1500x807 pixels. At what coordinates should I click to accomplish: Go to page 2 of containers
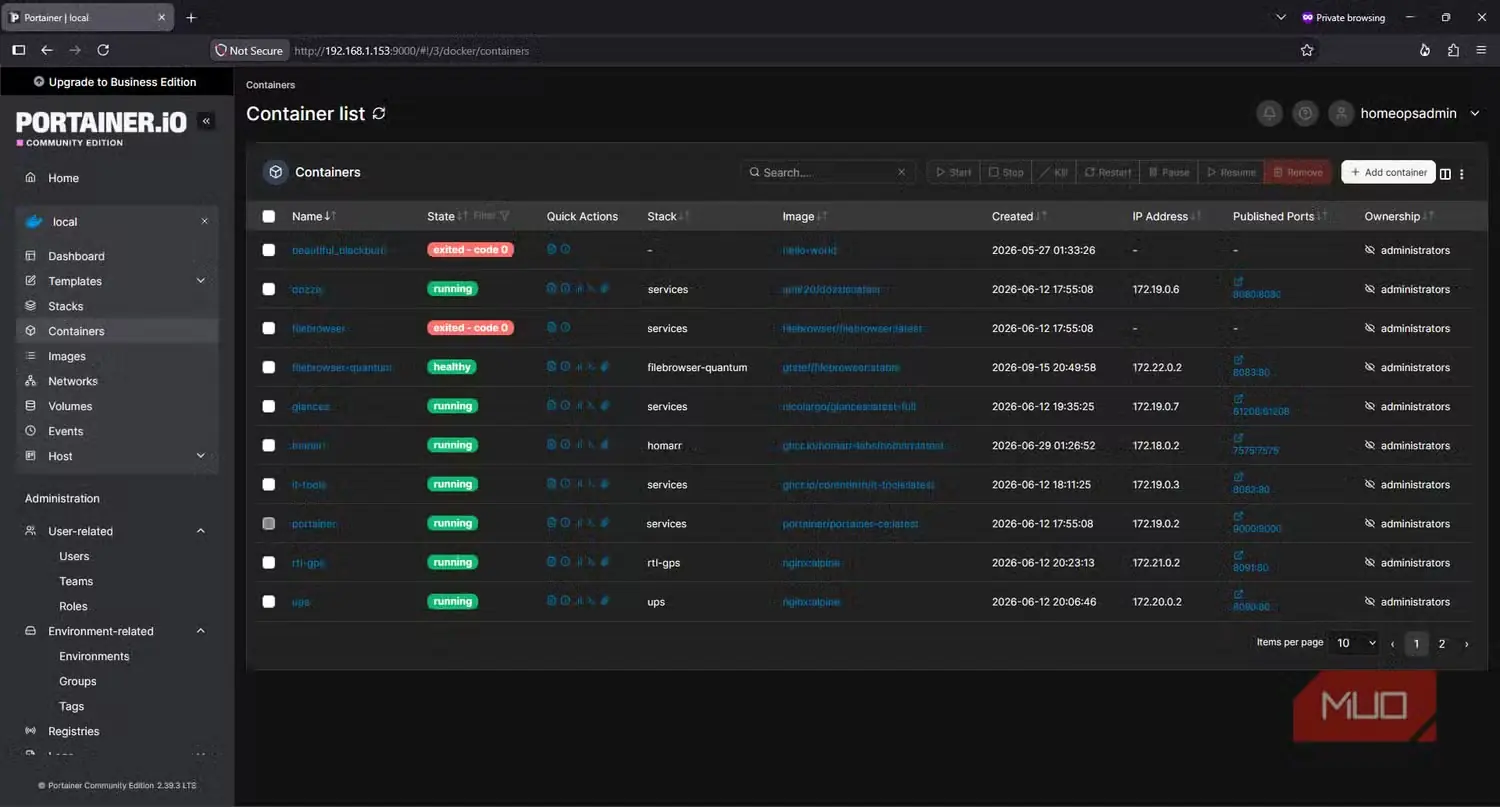(x=1442, y=644)
